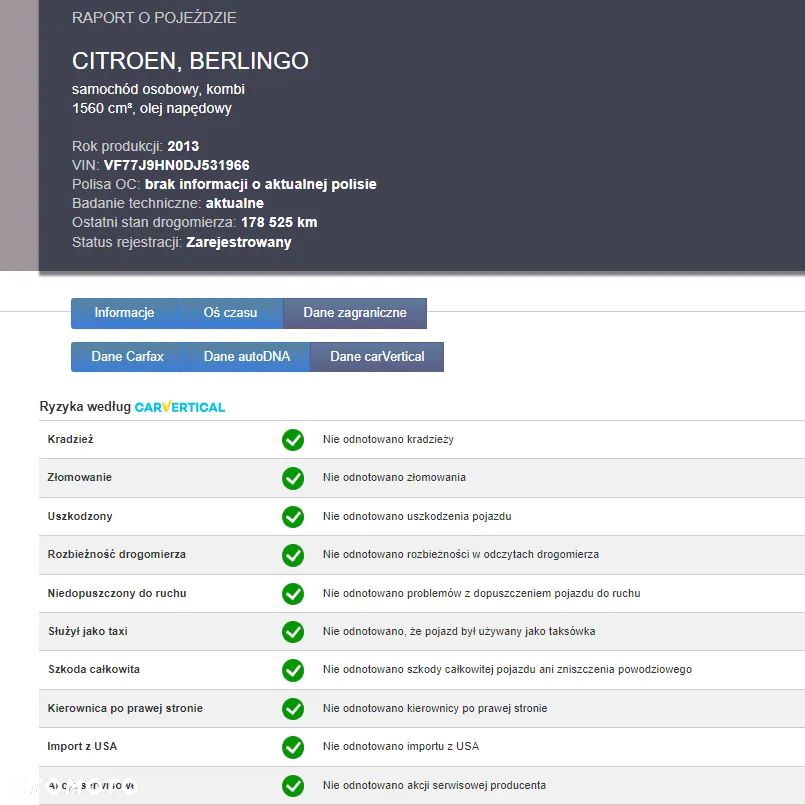
Task: Click check icon for Import z USA
Action: point(293,747)
